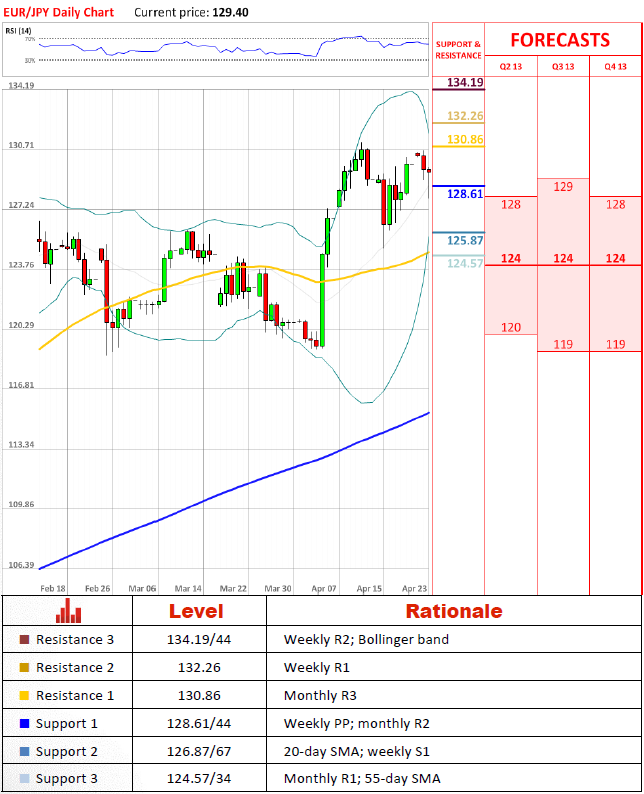Viewport: 644px width, 794px height.
Task: Click the Q2 13 forecast low 120
Action: (510, 328)
